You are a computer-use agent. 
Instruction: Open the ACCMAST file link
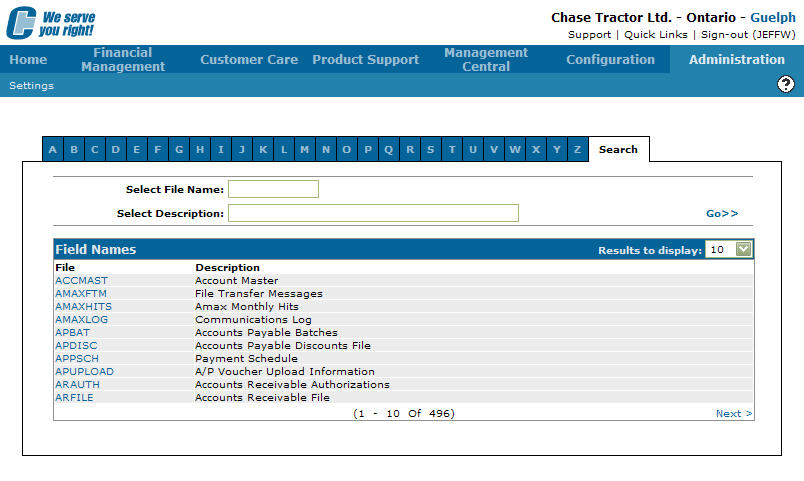(81, 281)
